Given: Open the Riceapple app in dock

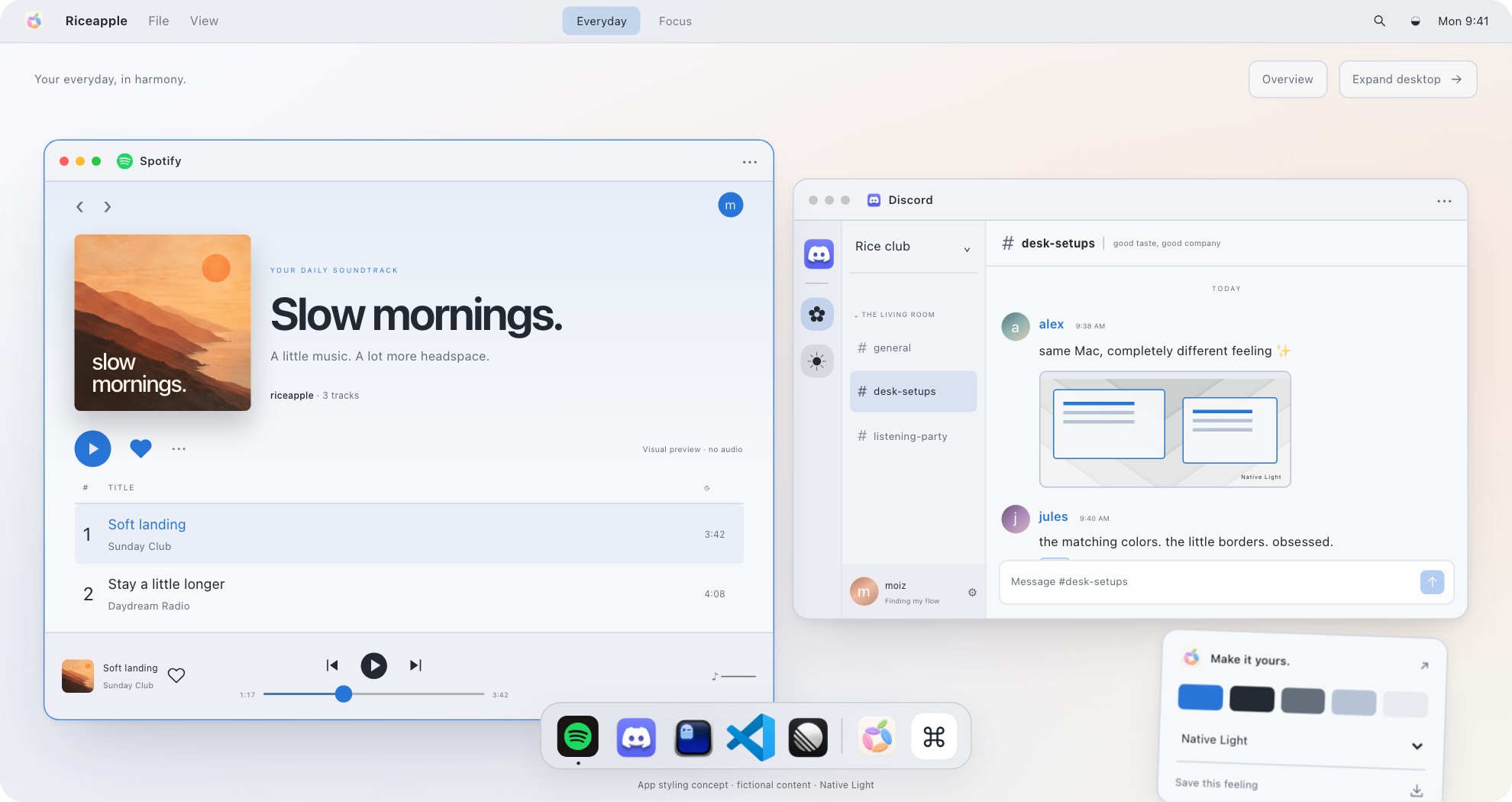Looking at the screenshot, I should 877,736.
